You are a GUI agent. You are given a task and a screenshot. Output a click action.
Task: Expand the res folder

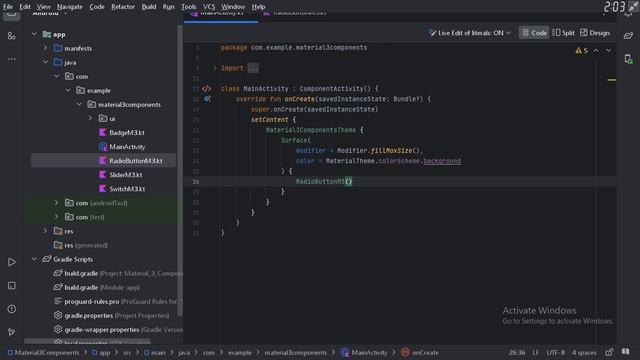[45, 231]
